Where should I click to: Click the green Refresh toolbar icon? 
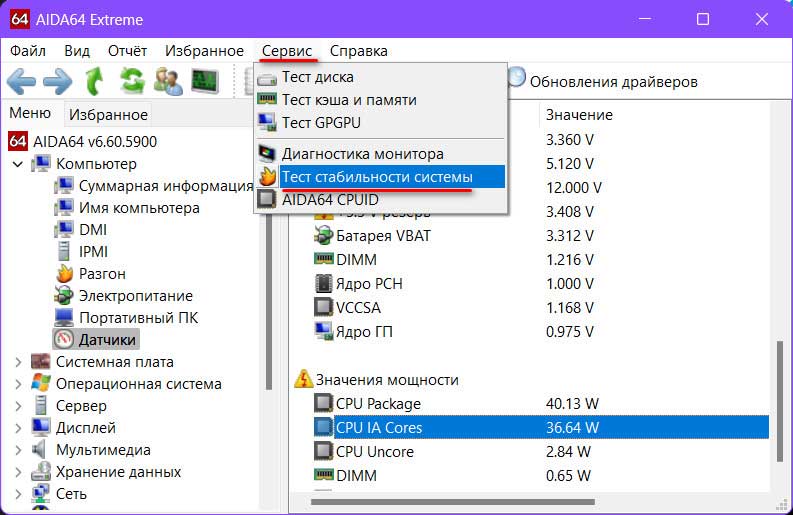(132, 81)
